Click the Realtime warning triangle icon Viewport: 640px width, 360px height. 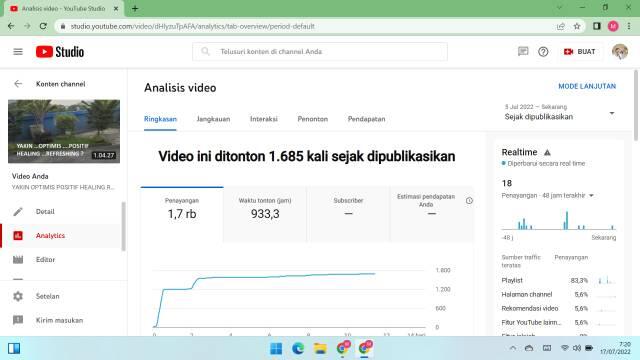pyautogui.click(x=547, y=152)
